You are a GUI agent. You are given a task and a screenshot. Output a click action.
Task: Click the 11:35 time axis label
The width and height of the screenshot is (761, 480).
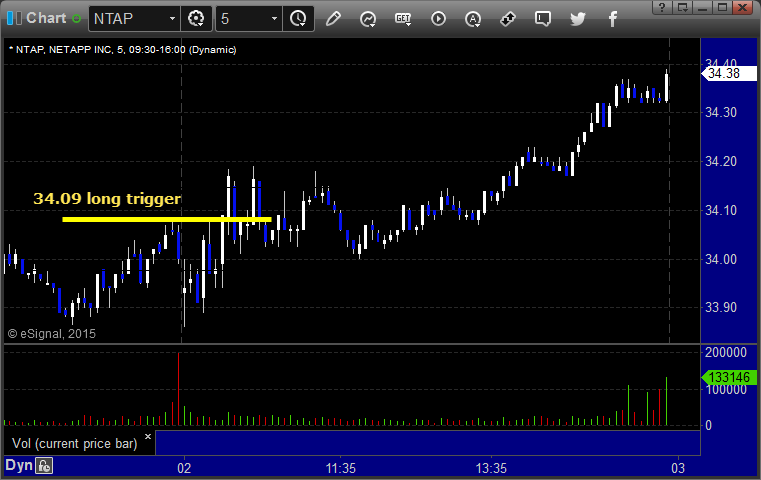(x=340, y=468)
